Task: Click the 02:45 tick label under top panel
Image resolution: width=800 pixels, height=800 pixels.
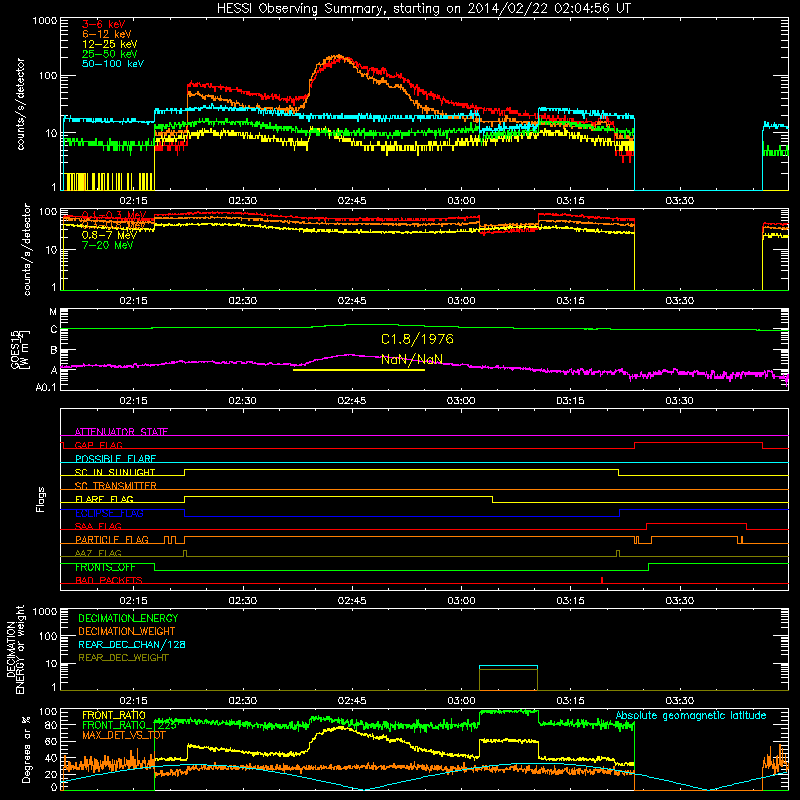Action: (x=352, y=201)
